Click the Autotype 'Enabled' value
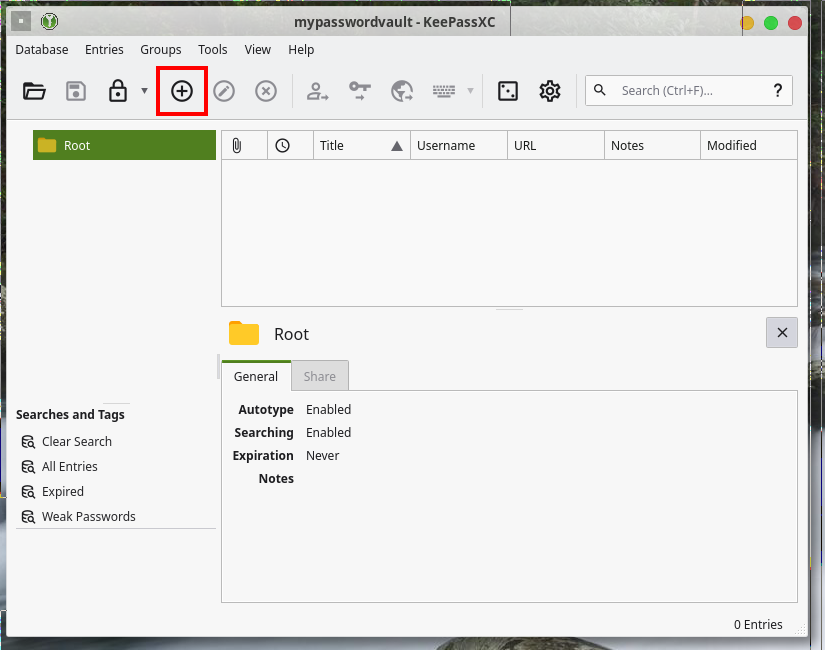The width and height of the screenshot is (825, 650). 328,409
